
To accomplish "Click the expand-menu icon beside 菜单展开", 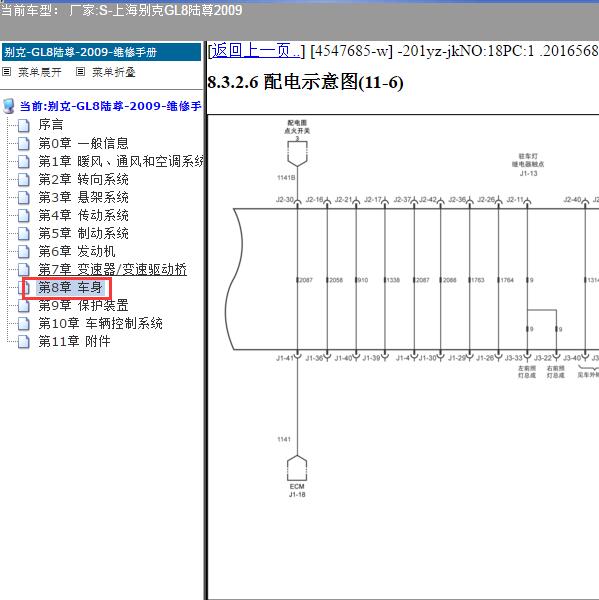I will (7, 72).
